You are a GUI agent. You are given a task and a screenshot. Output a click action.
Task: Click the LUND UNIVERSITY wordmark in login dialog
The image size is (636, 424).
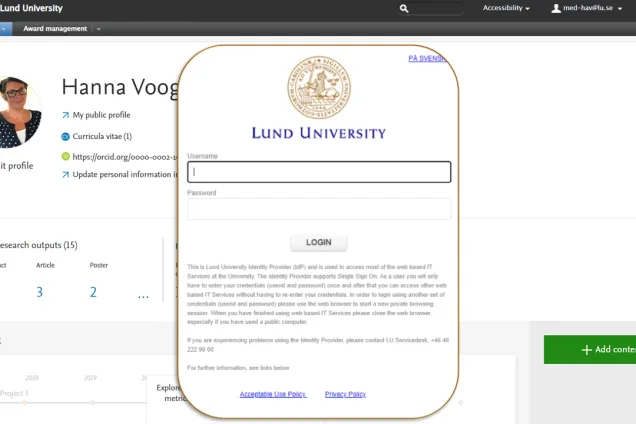coord(319,133)
